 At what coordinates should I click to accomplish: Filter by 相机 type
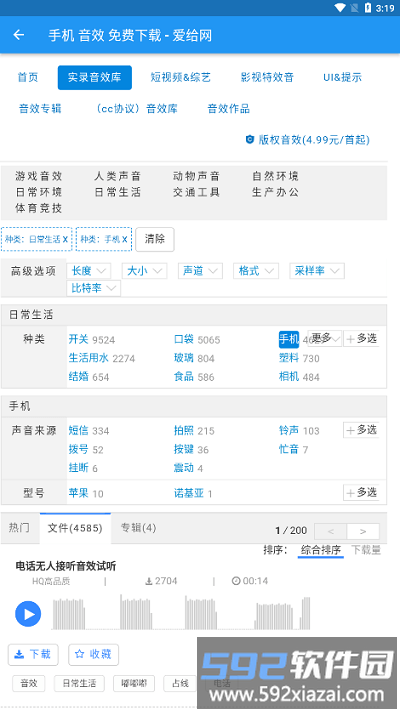(x=289, y=377)
